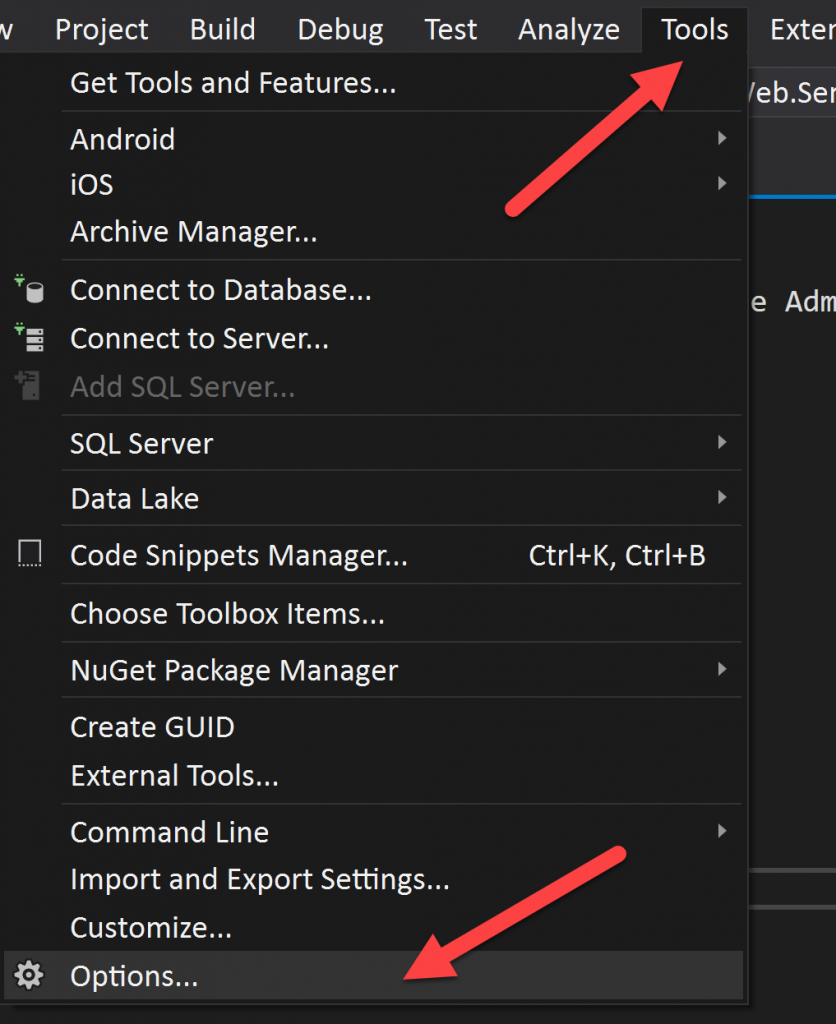This screenshot has width=836, height=1024.
Task: Click the Connect to Server icon
Action: [29, 338]
